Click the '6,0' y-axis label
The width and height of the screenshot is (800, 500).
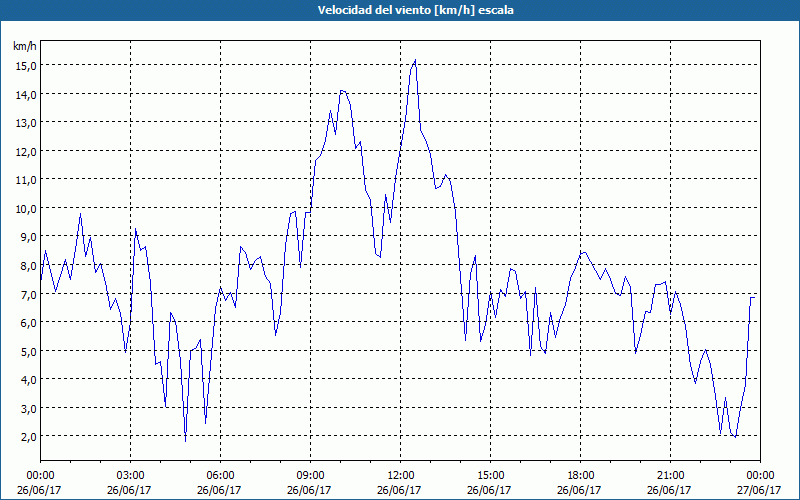coord(28,322)
